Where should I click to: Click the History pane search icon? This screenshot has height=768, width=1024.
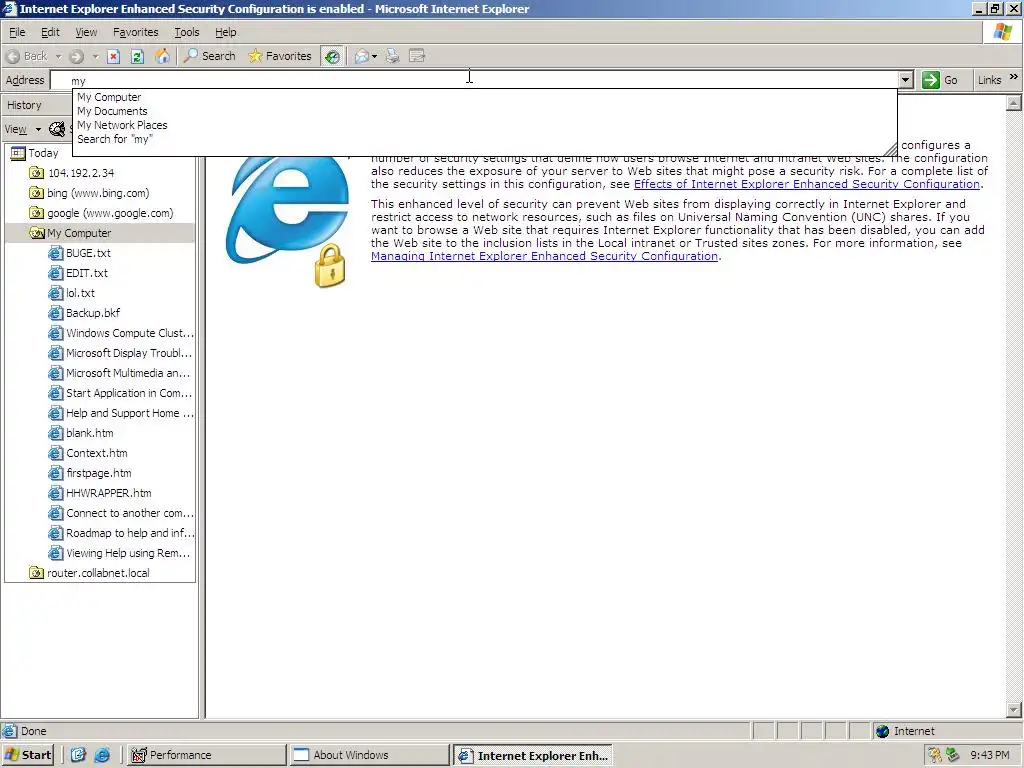[58, 129]
